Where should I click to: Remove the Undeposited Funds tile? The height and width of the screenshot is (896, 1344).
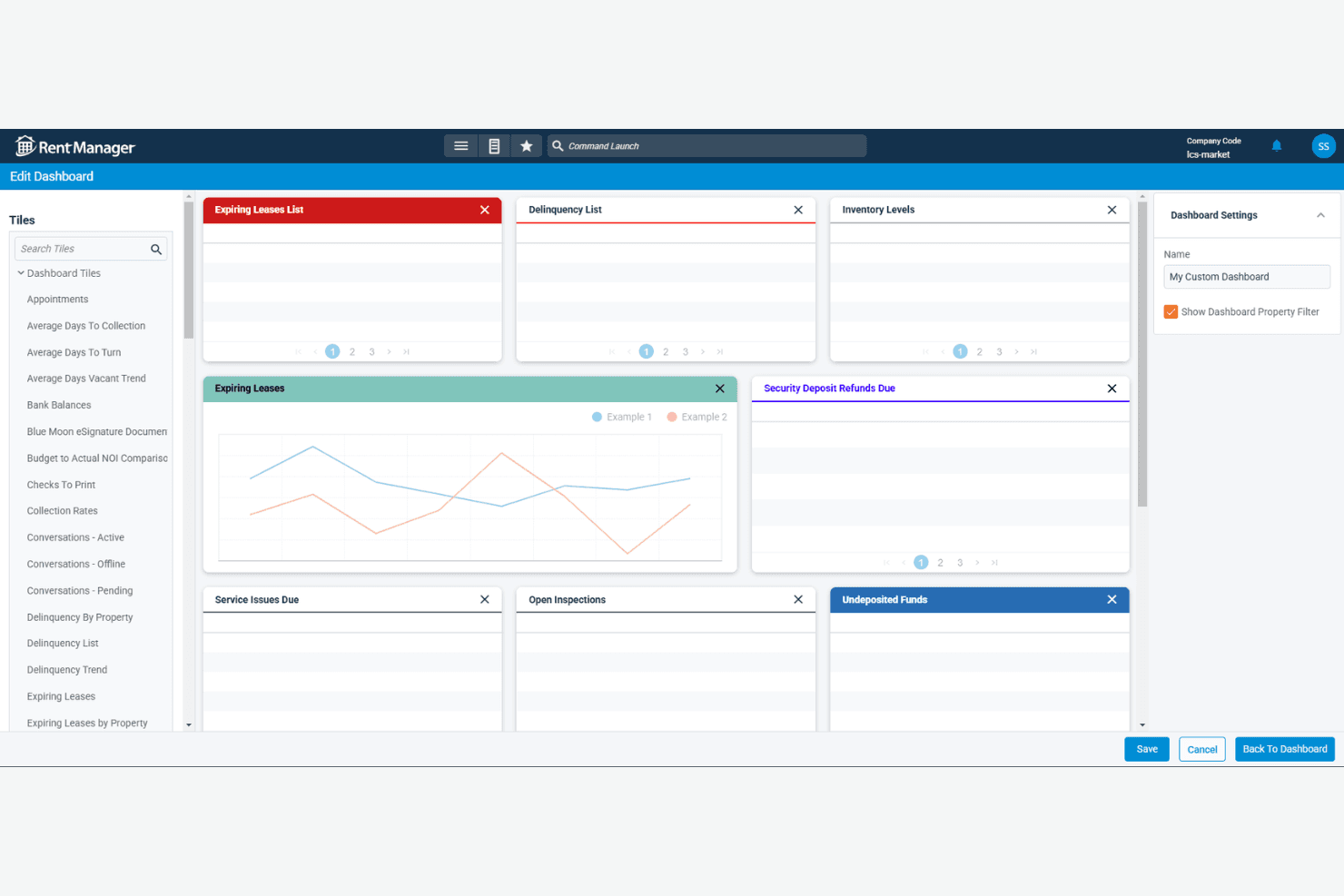(1112, 600)
